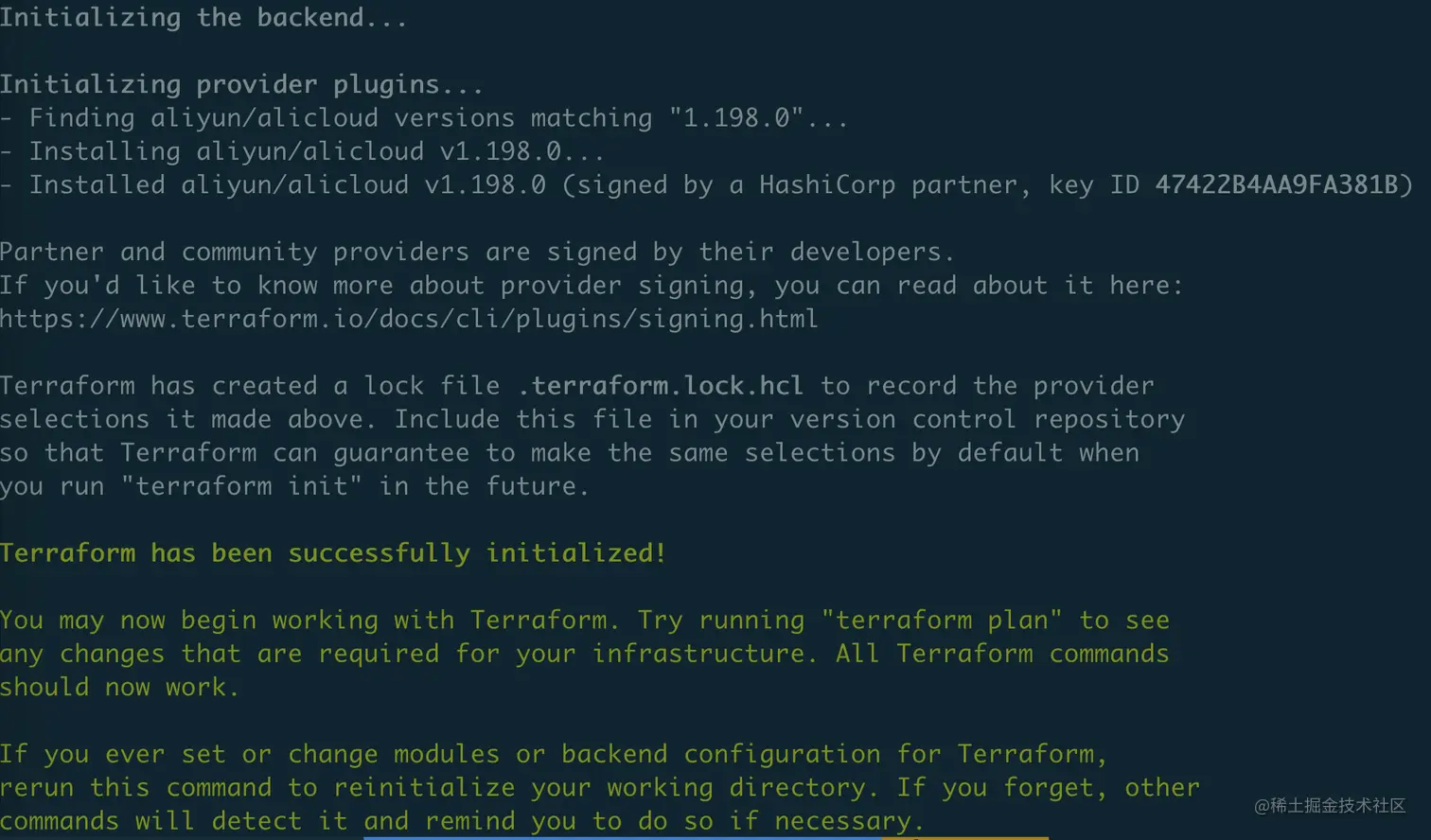
Task: Click the .terraform.lock.hcl file name in bold
Action: (x=661, y=386)
